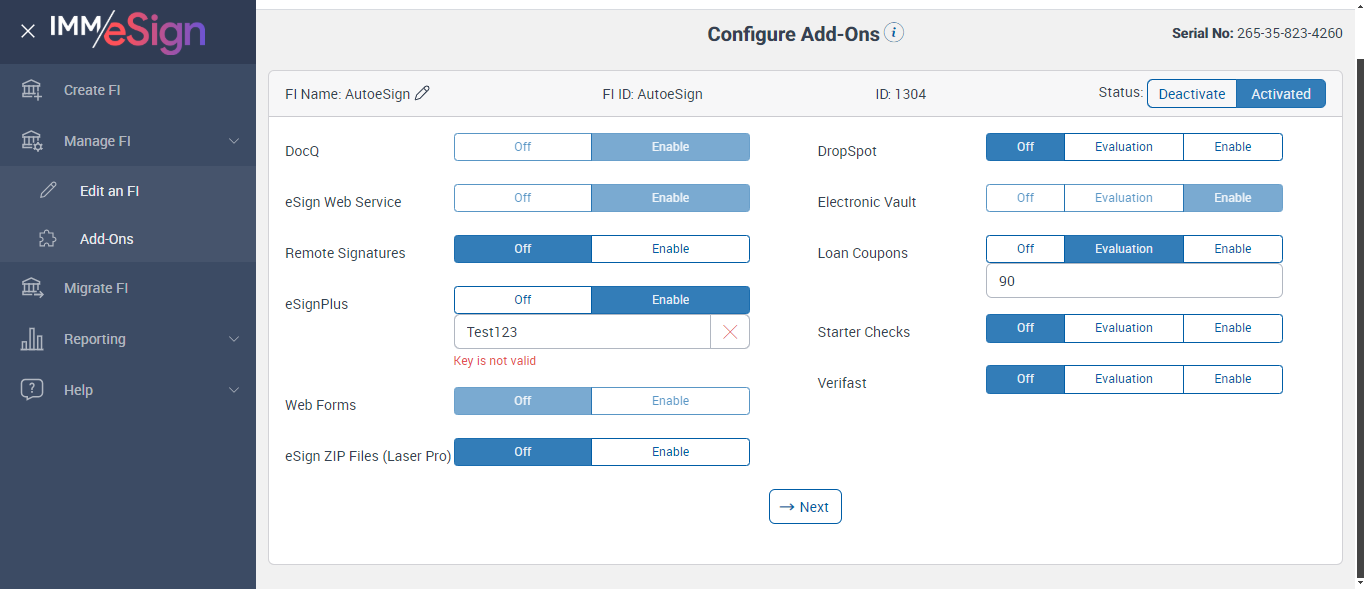
Task: Click the Deactivate status button
Action: click(x=1191, y=94)
